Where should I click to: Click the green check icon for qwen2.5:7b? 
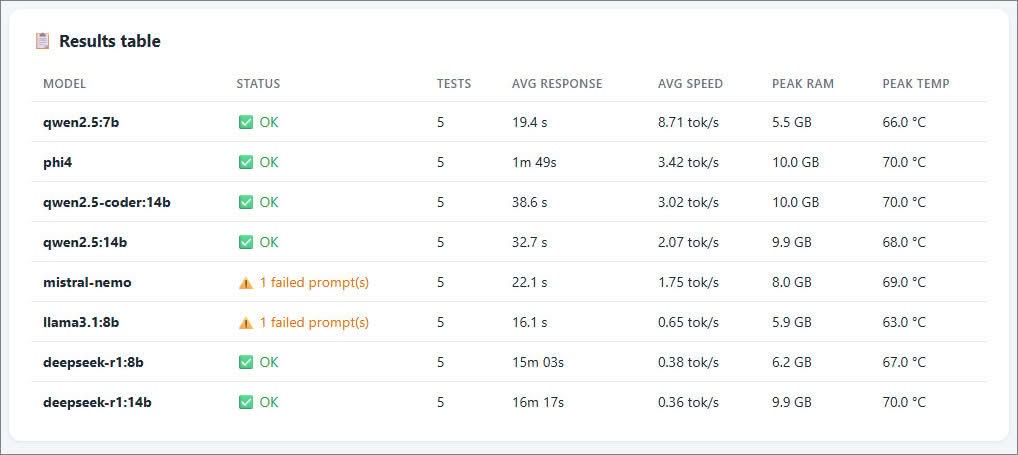tap(245, 122)
